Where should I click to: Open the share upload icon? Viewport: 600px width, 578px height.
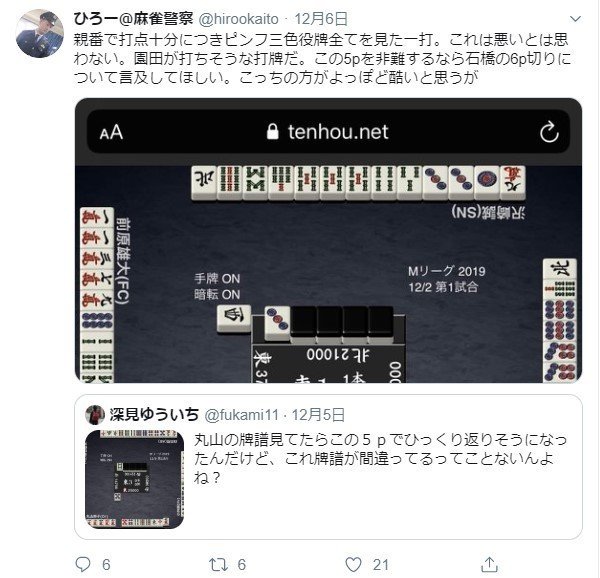489,565
